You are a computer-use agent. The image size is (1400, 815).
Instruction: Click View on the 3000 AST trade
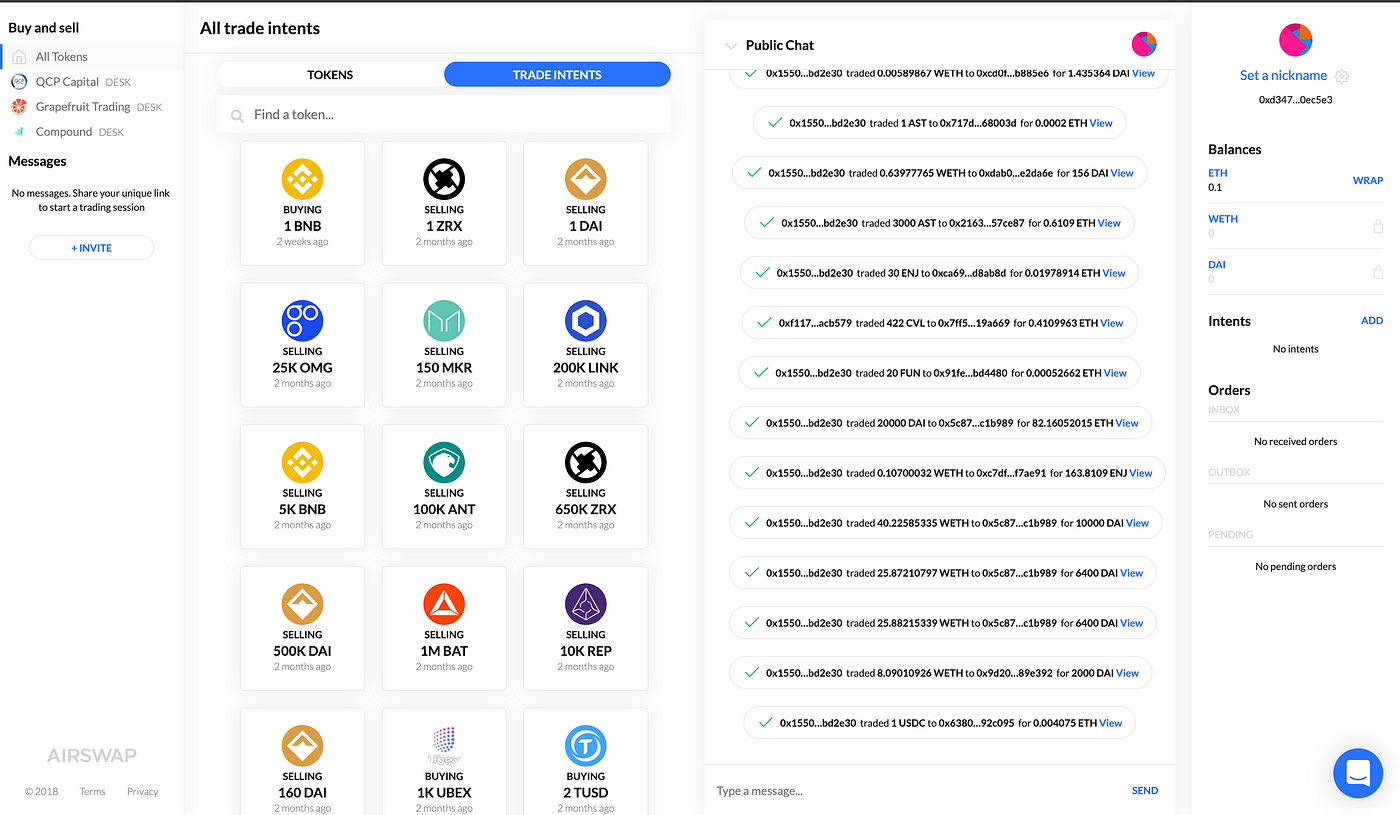pos(1109,223)
